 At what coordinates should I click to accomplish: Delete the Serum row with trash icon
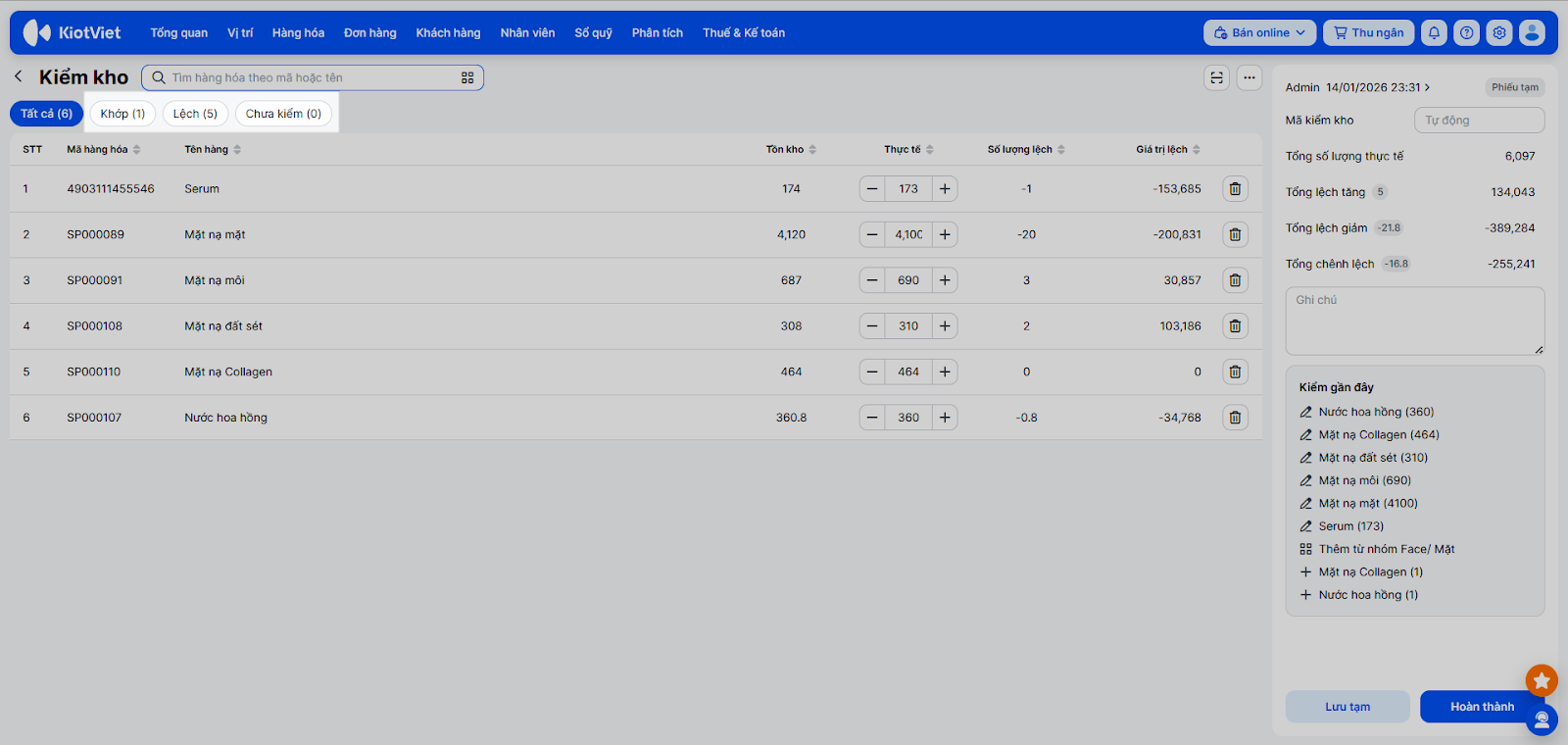pos(1235,188)
